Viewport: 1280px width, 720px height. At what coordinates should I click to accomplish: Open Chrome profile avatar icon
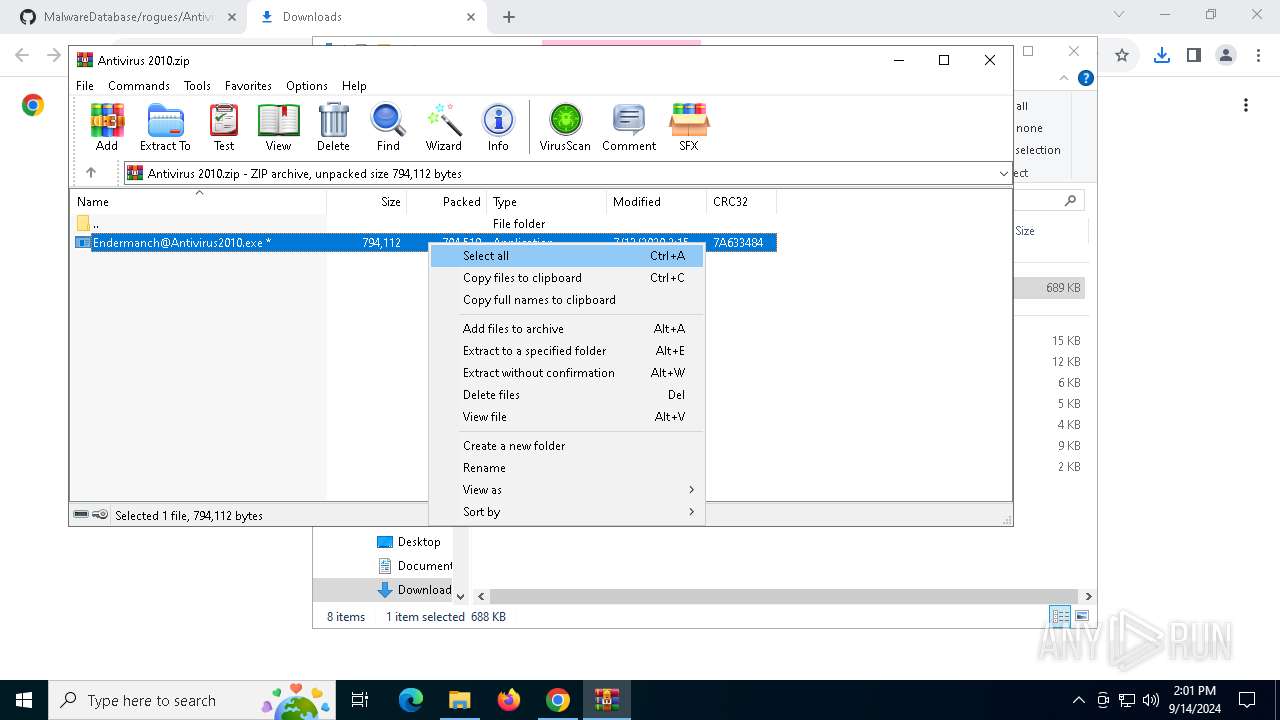(1226, 56)
